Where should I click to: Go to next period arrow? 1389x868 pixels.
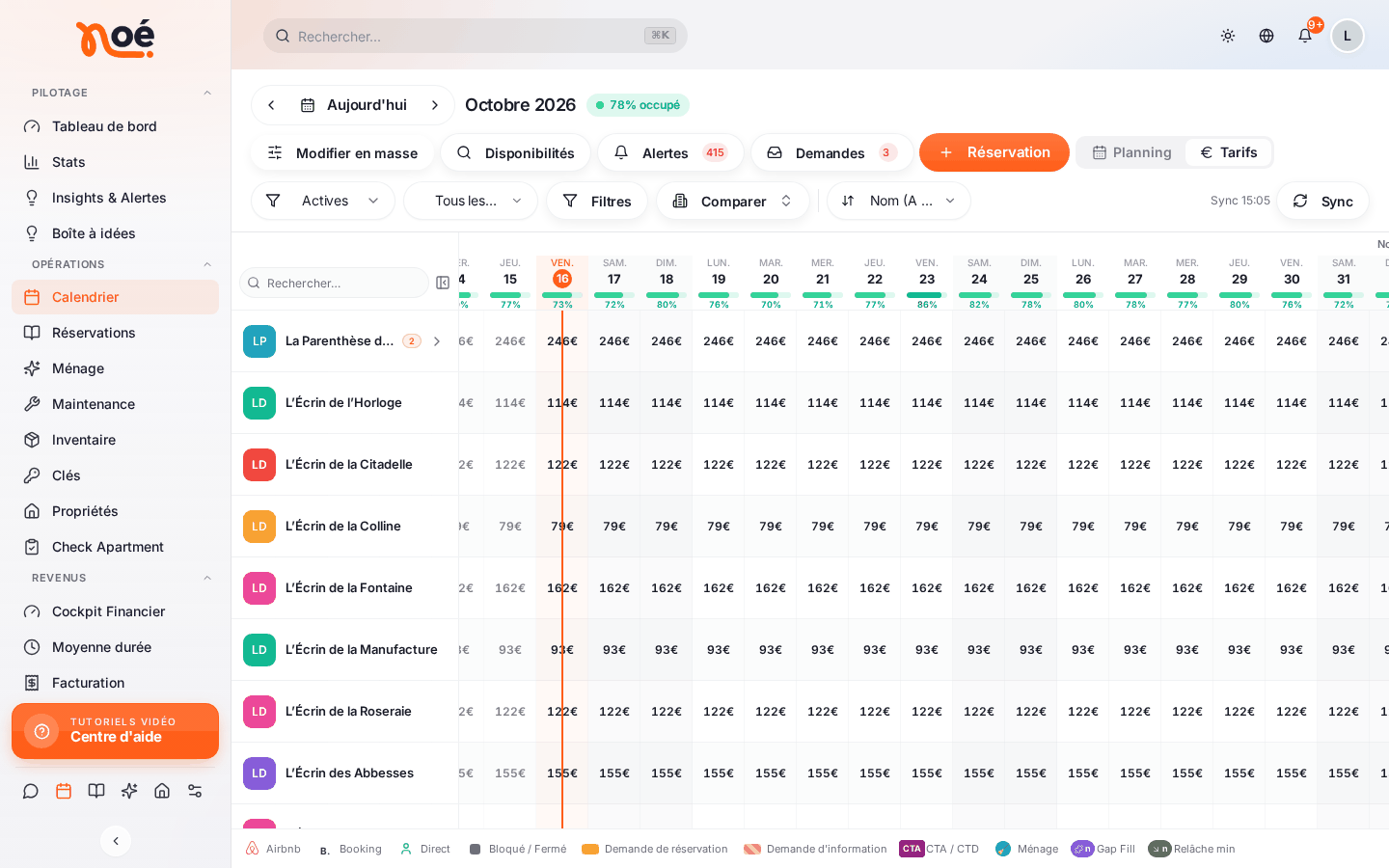[x=435, y=105]
